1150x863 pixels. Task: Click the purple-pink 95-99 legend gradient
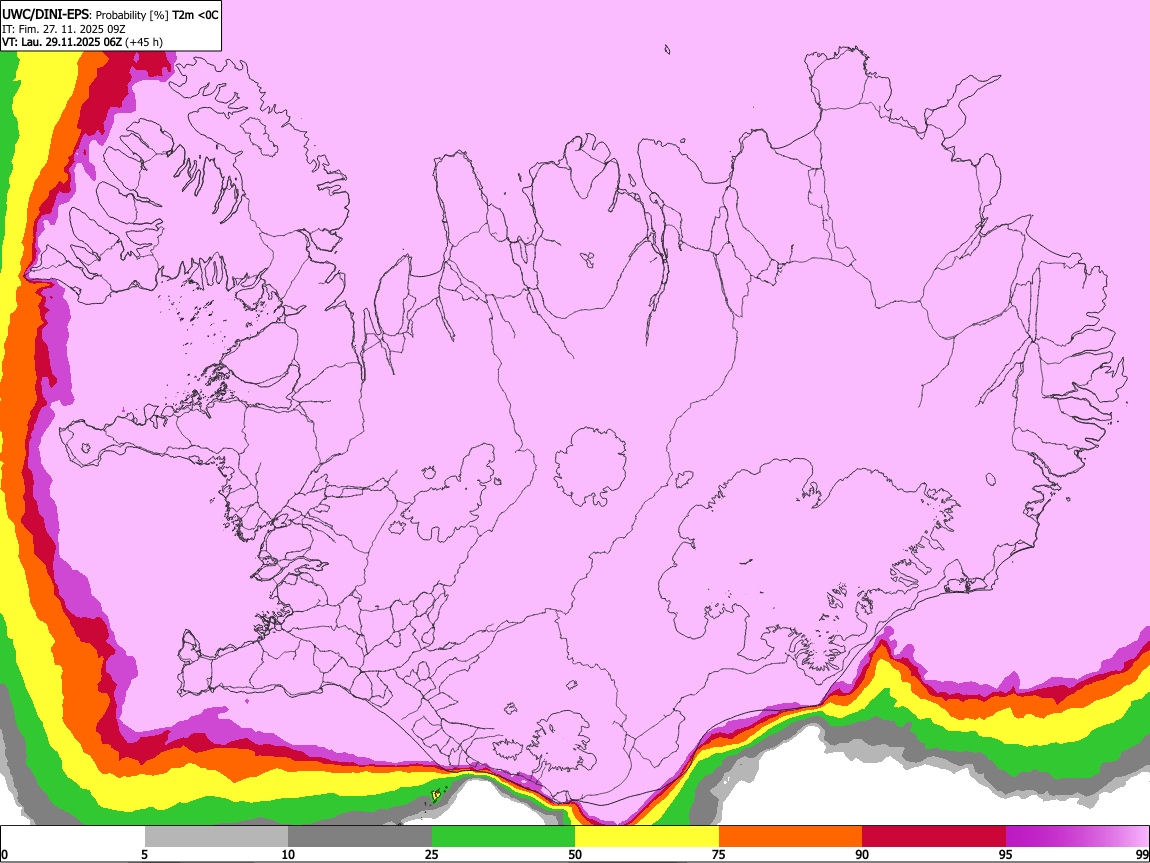(1077, 837)
